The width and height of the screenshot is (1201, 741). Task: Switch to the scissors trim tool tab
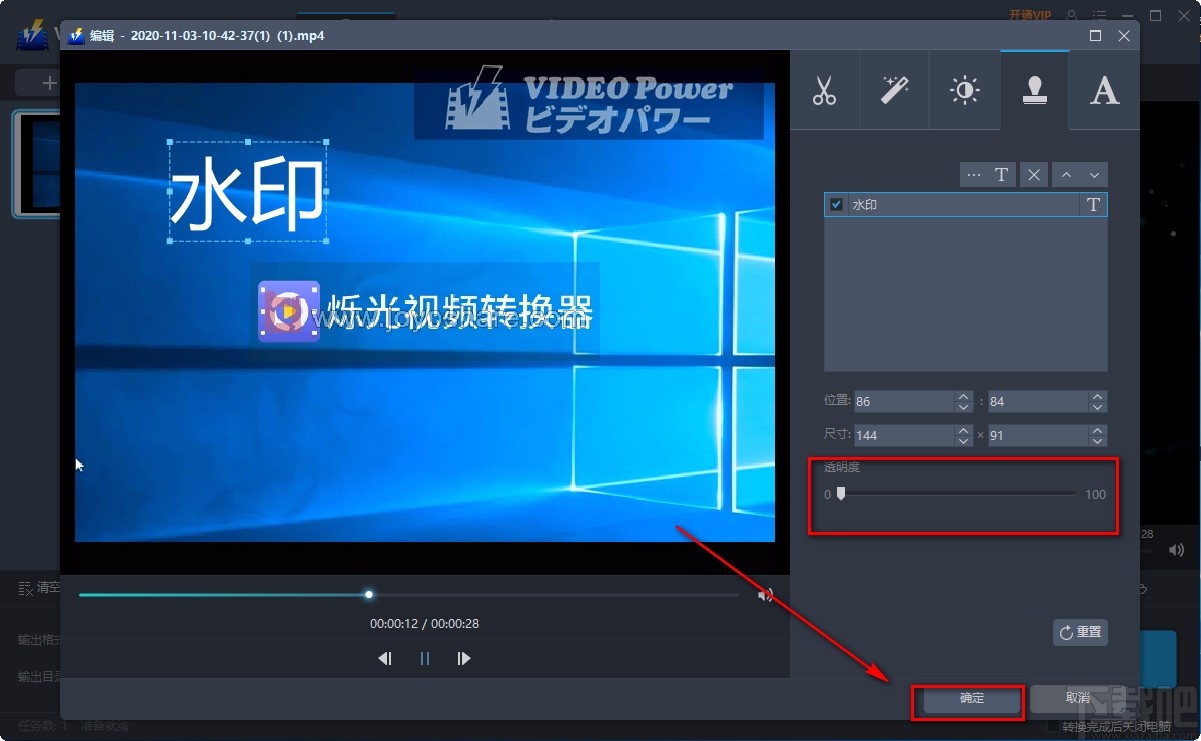click(x=826, y=90)
